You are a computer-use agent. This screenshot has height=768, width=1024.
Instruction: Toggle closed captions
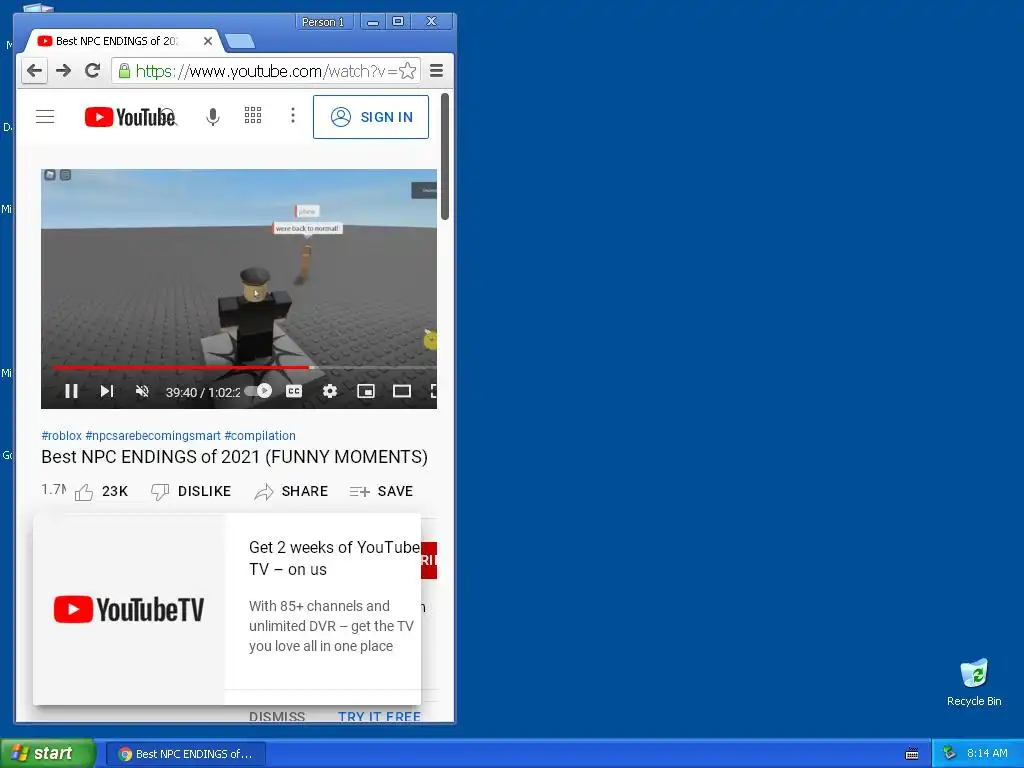294,391
